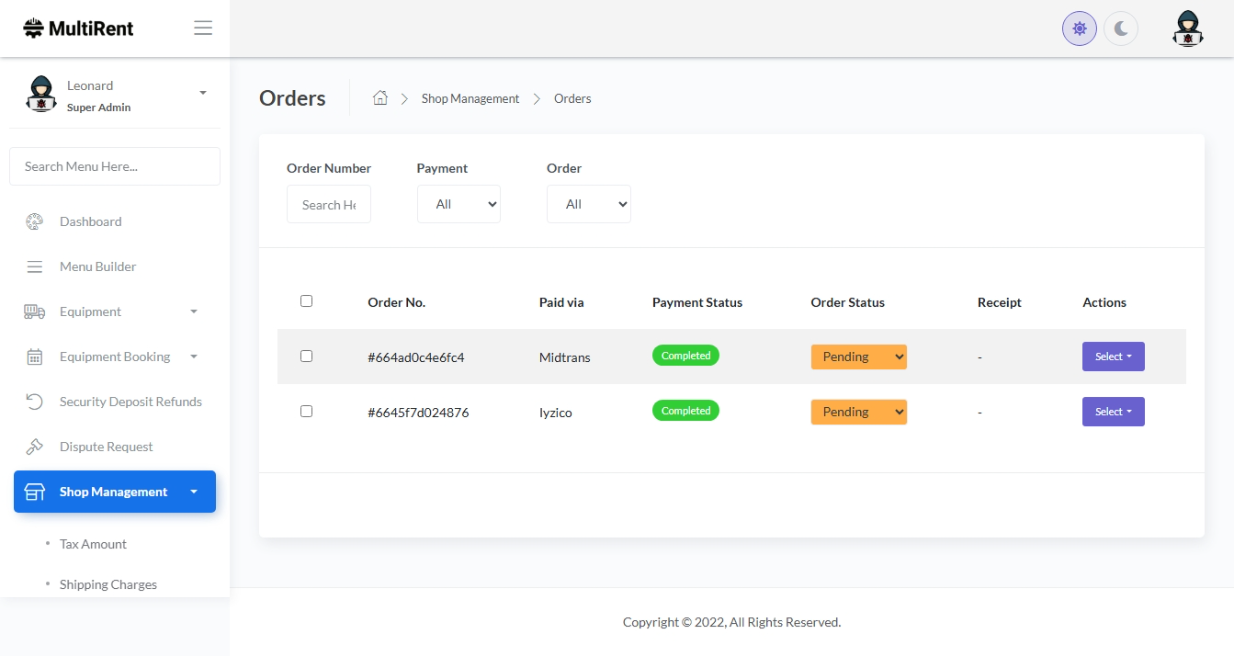Click the Security Deposit Refunds icon
This screenshot has width=1234, height=656.
click(34, 402)
